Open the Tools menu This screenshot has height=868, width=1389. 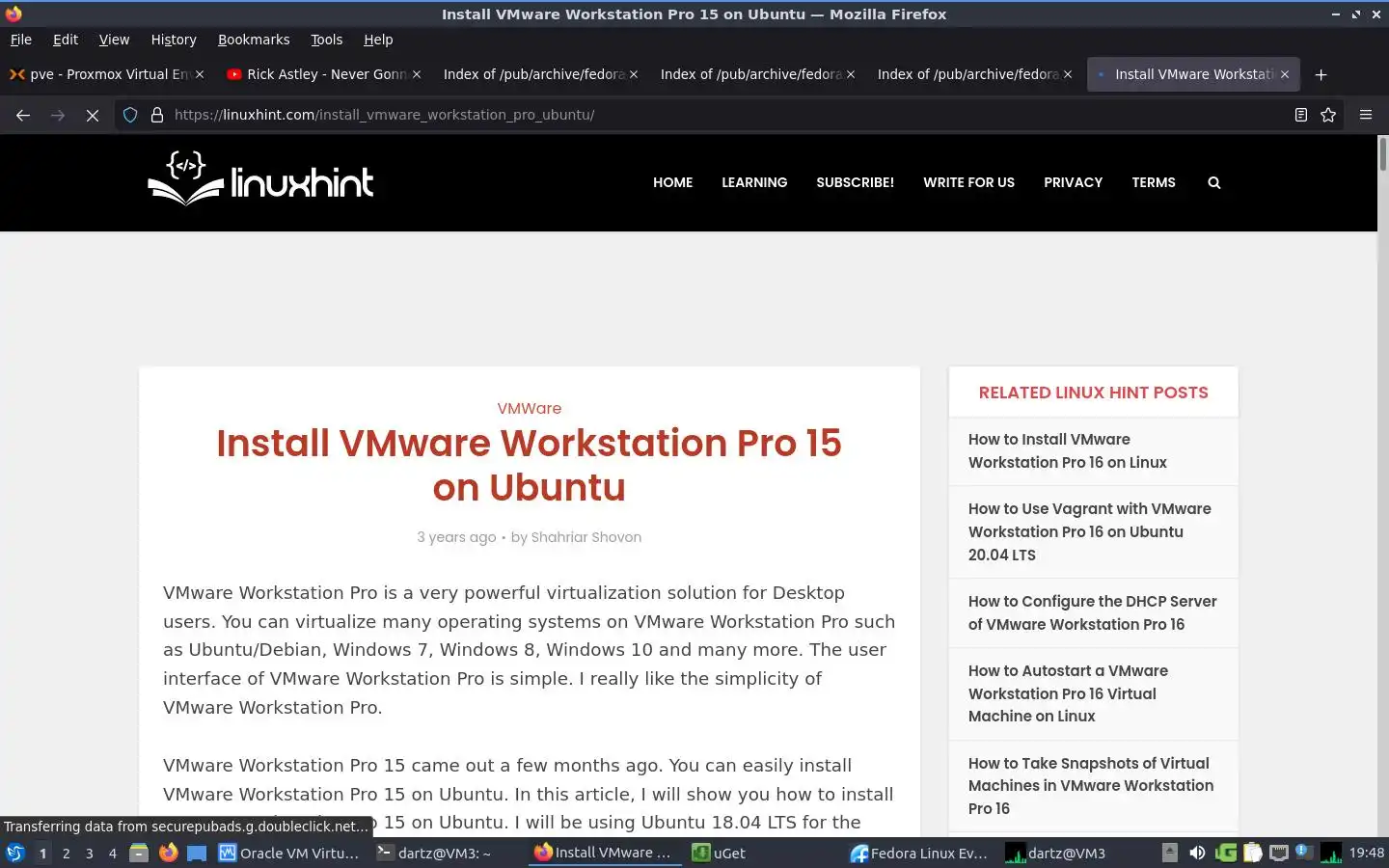coord(326,40)
